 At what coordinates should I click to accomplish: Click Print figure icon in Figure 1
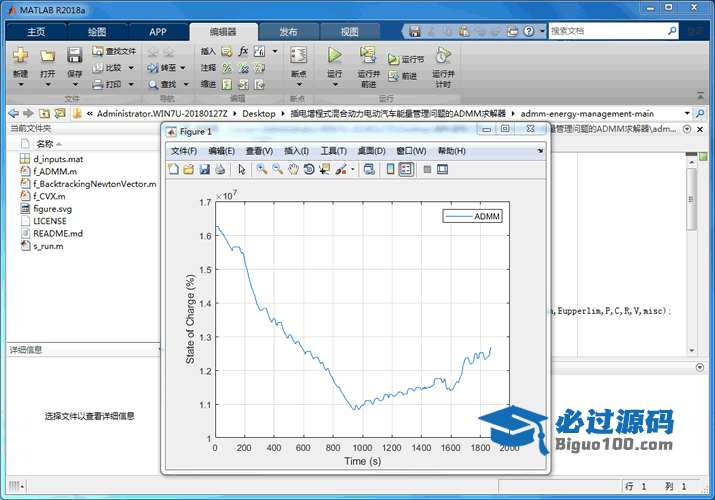coord(220,169)
